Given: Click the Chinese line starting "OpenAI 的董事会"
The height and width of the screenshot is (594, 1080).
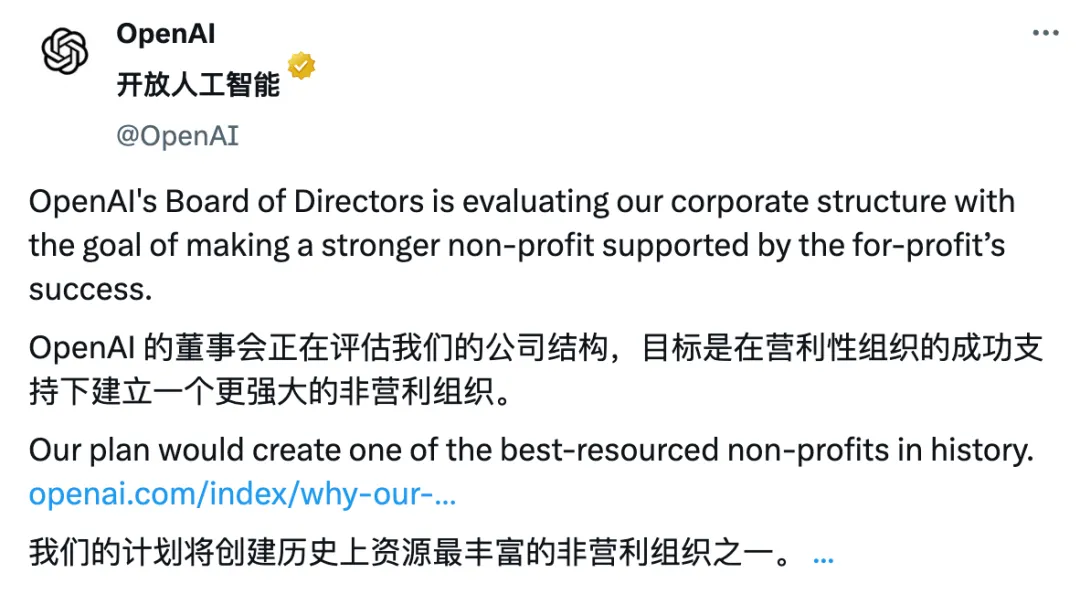Looking at the screenshot, I should click(x=536, y=349).
